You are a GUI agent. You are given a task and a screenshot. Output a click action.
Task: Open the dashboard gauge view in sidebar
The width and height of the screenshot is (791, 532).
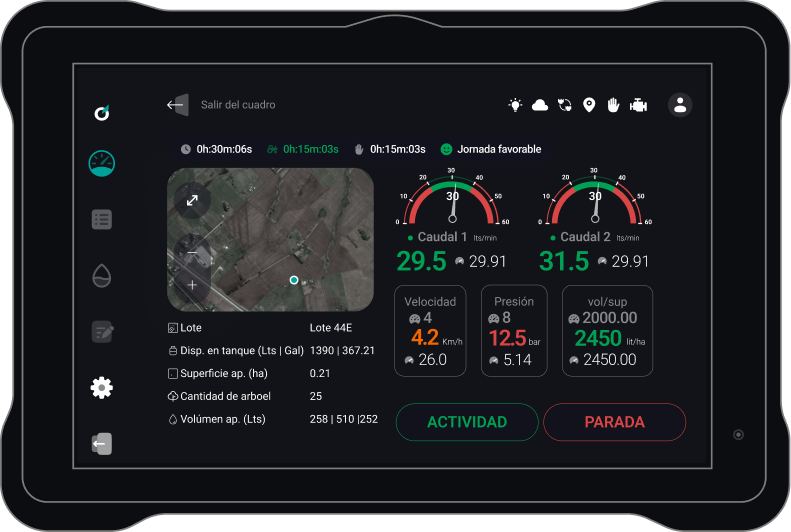(101, 163)
